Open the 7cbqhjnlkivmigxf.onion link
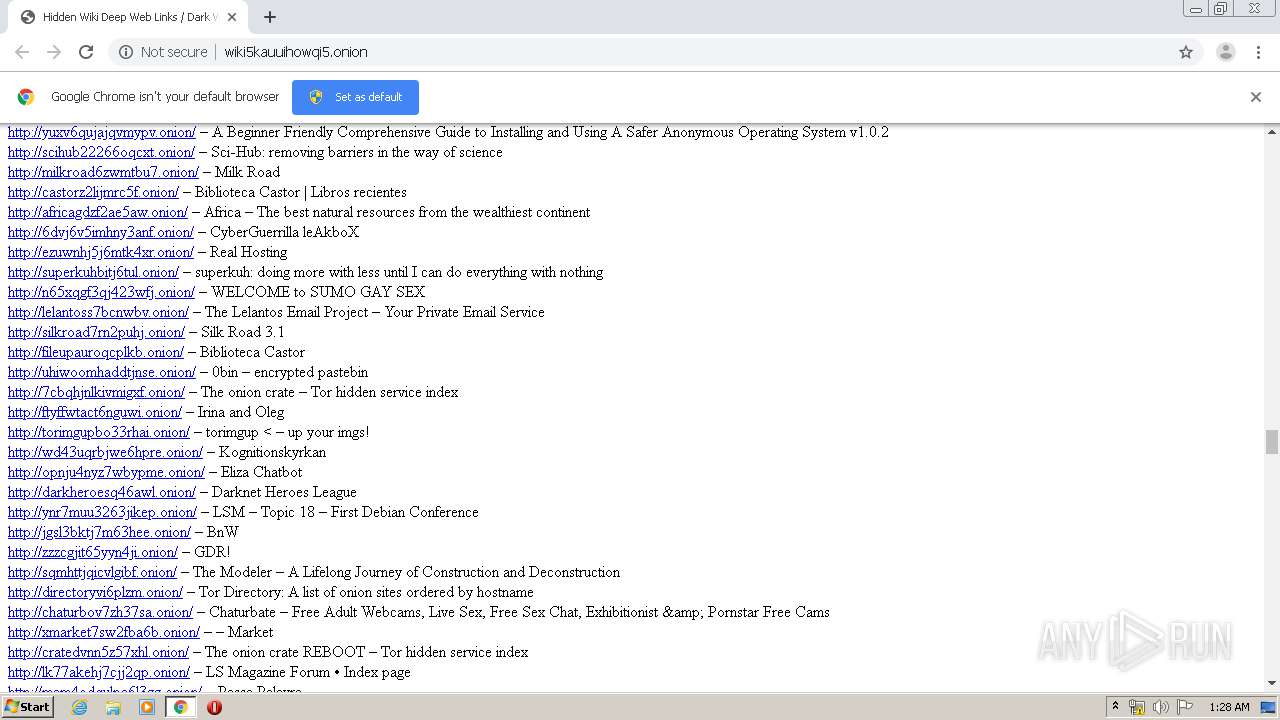 point(96,392)
